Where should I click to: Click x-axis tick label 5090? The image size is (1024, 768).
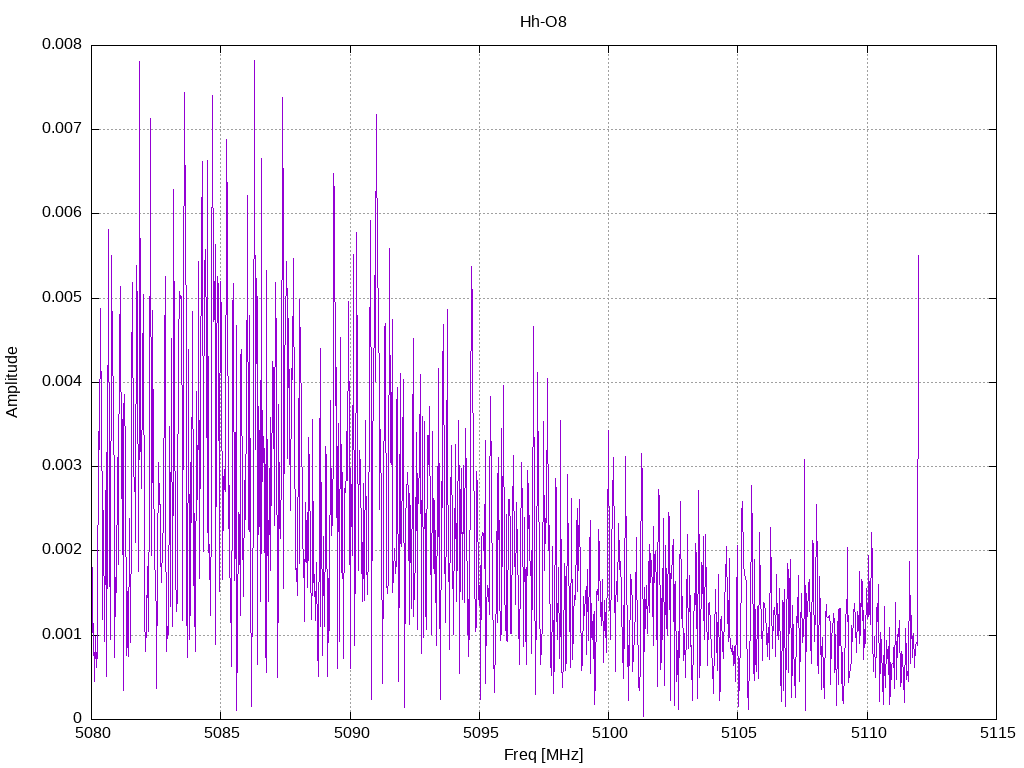(351, 733)
